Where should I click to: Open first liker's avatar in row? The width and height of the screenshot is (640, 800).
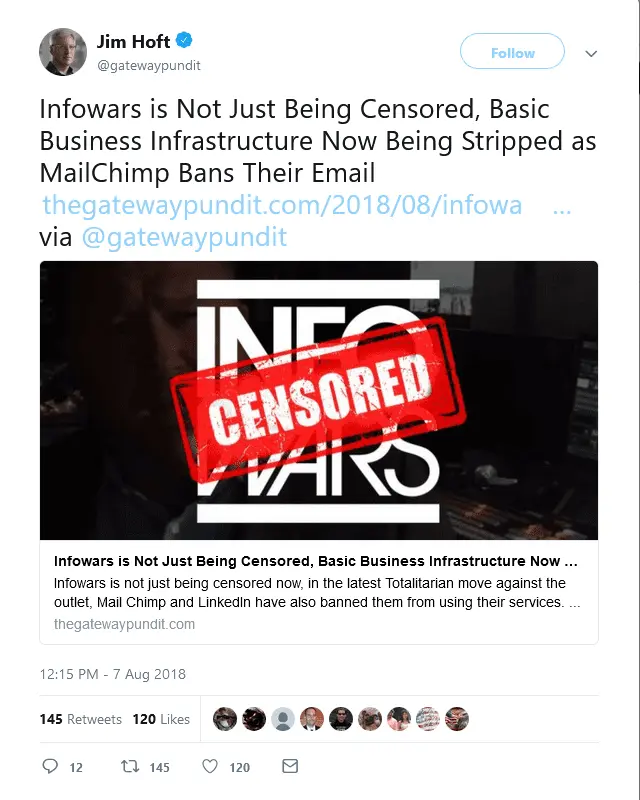[x=225, y=719]
